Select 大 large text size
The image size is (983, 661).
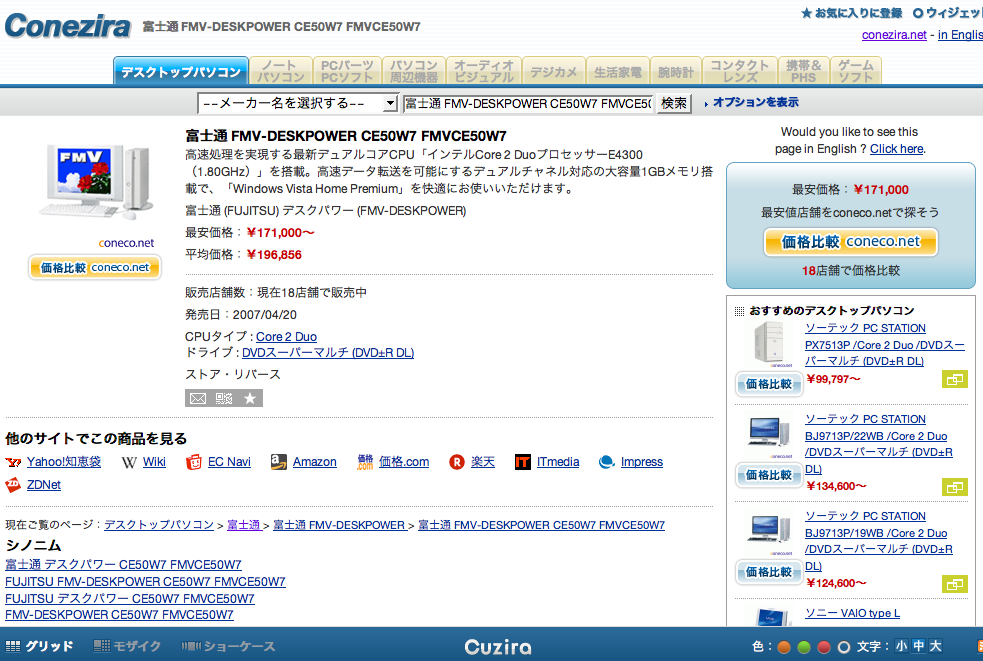click(x=936, y=646)
